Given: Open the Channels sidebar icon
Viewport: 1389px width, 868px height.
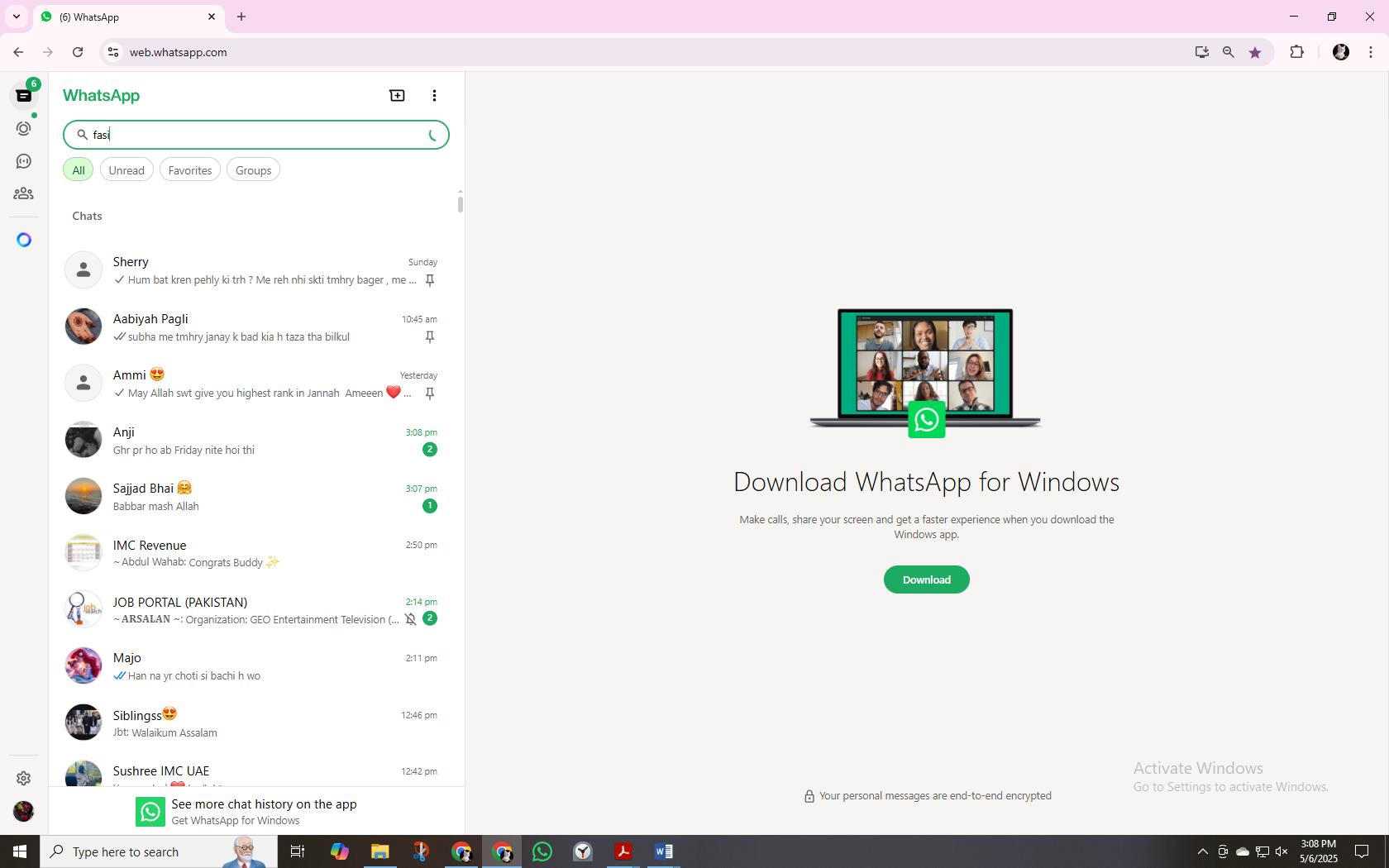Looking at the screenshot, I should [x=24, y=161].
